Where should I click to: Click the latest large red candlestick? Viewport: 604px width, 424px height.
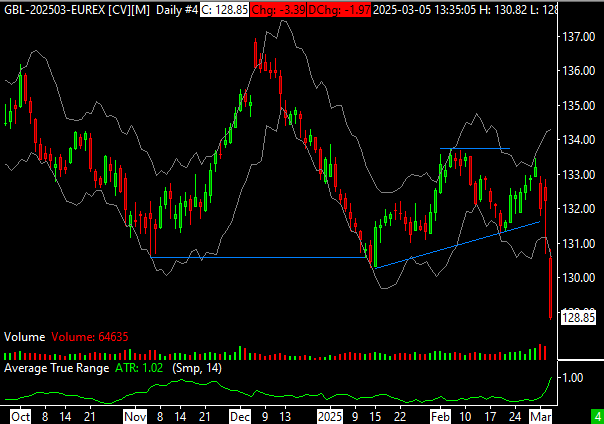pos(550,289)
